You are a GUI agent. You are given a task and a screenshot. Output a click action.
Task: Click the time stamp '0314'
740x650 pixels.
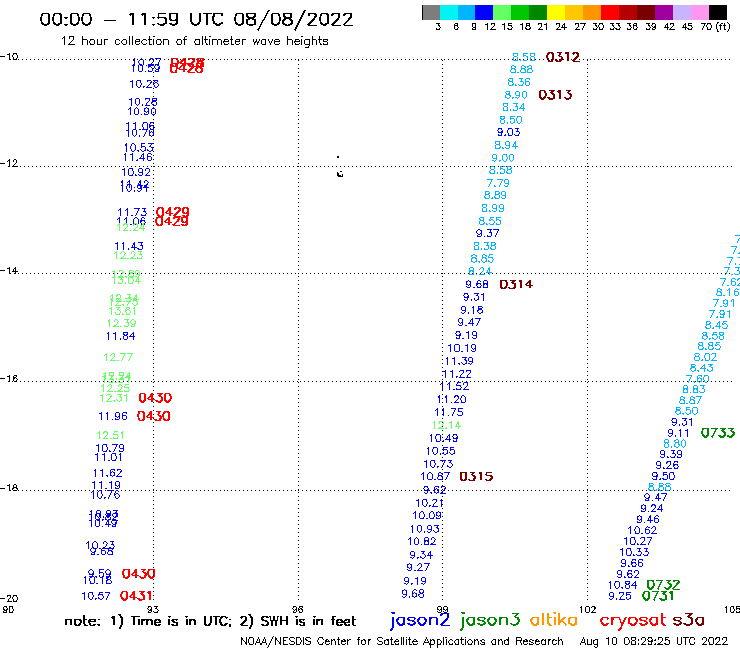(516, 284)
